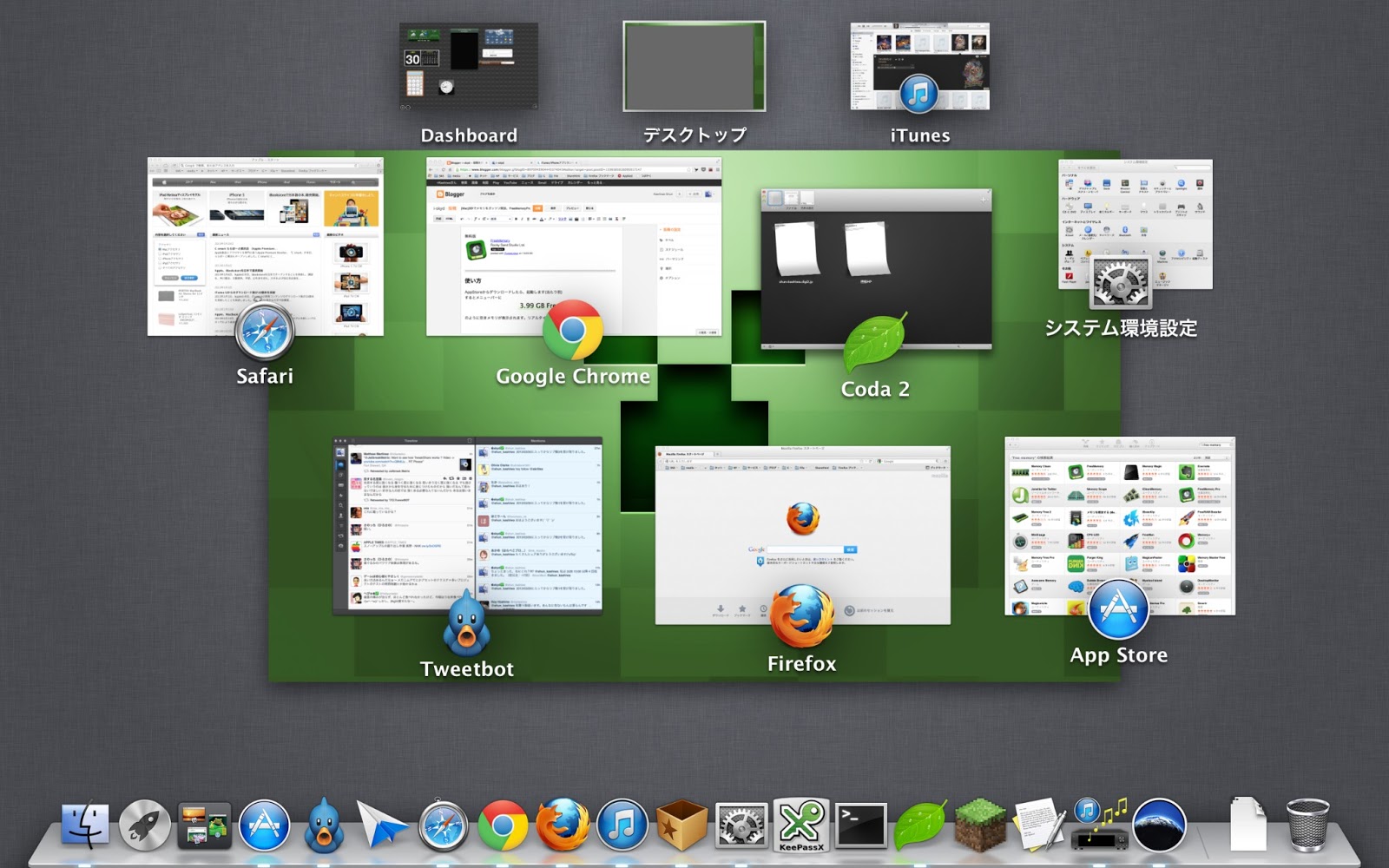Image resolution: width=1389 pixels, height=868 pixels.
Task: Click the green leaf badge on Coda window
Action: click(875, 344)
